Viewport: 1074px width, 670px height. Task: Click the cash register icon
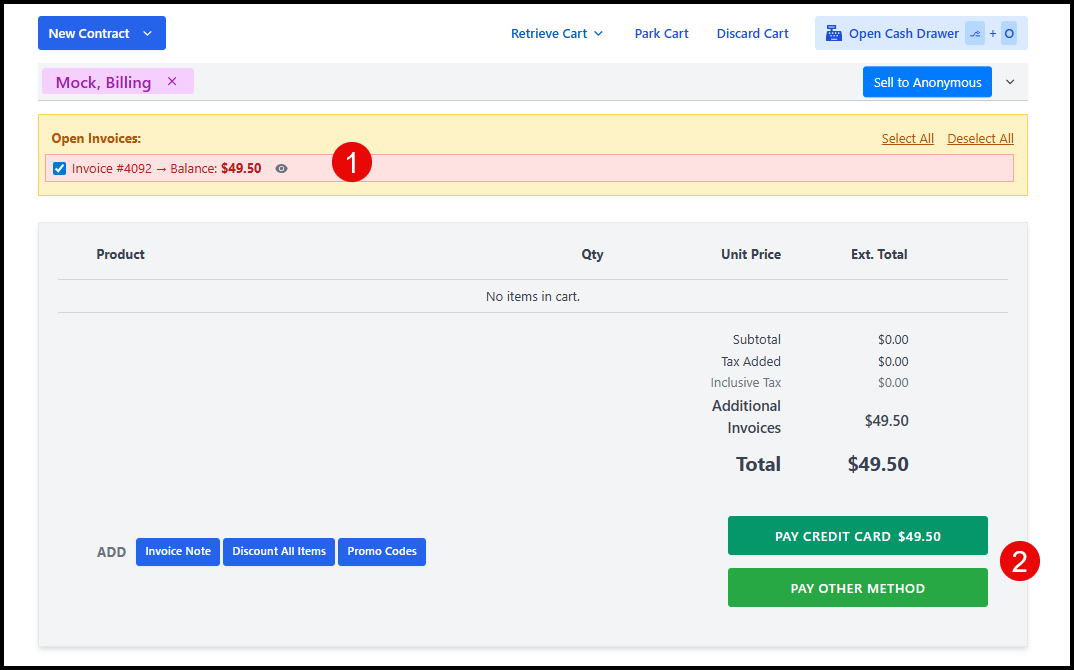[x=833, y=33]
